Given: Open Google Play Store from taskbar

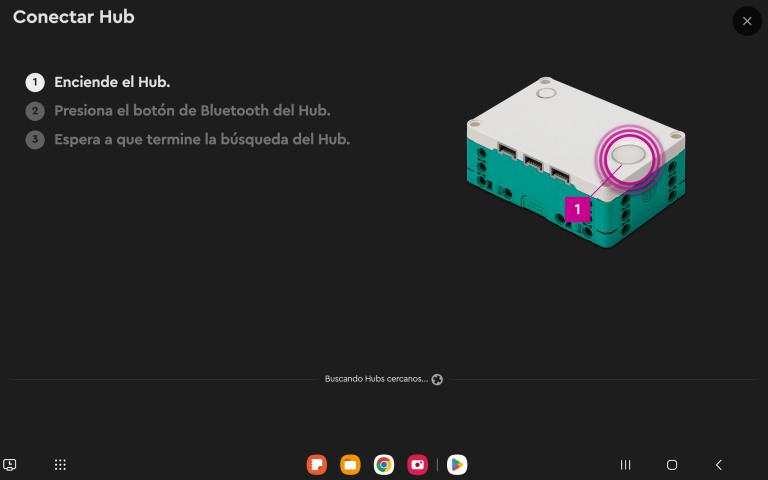Looking at the screenshot, I should [457, 464].
